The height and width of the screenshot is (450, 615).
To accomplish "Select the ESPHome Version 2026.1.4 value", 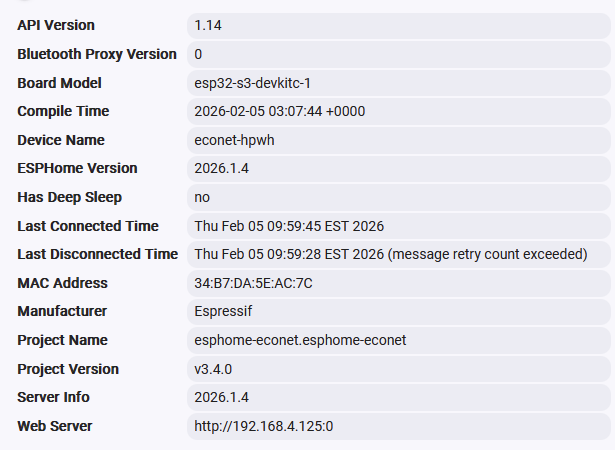I will coord(222,168).
